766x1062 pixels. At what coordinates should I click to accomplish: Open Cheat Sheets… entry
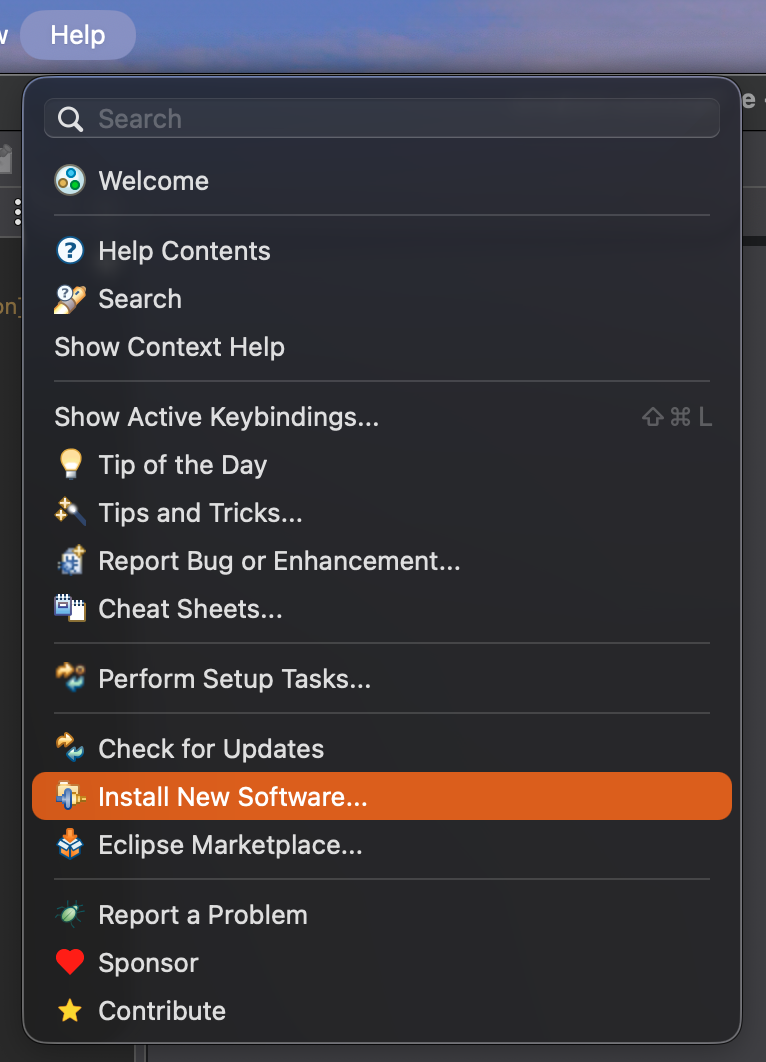pyautogui.click(x=382, y=608)
